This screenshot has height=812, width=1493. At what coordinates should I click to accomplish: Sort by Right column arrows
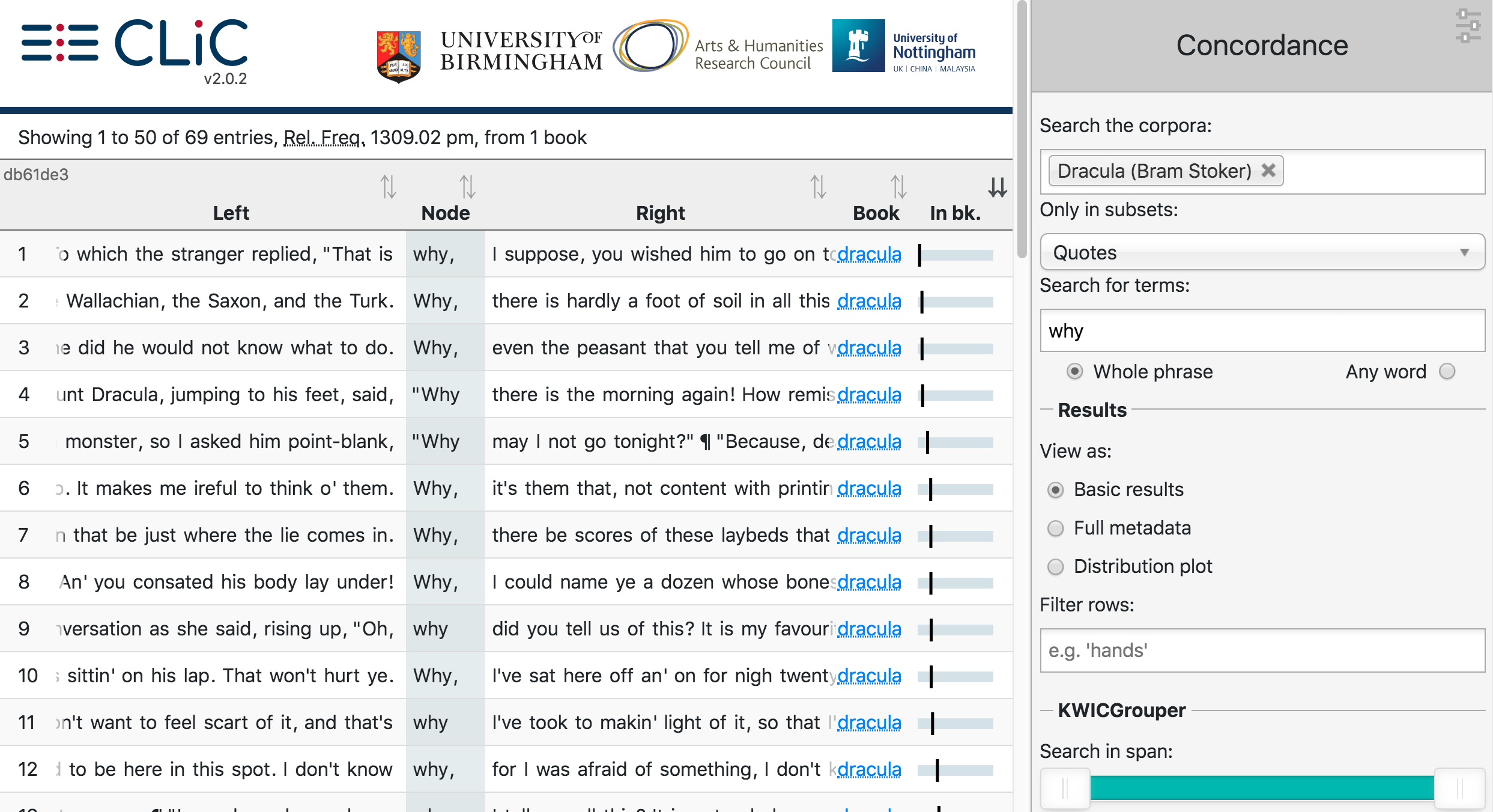point(818,187)
